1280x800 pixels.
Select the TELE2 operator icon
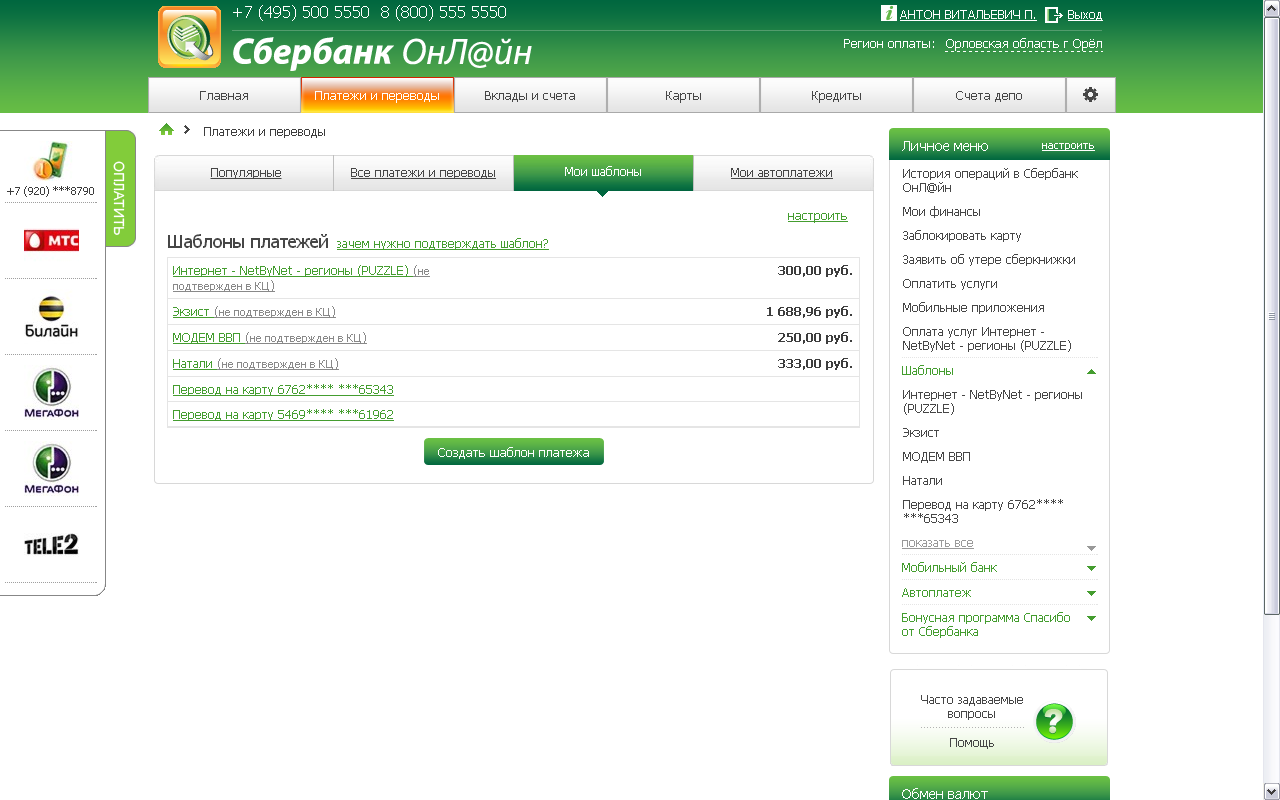[51, 544]
